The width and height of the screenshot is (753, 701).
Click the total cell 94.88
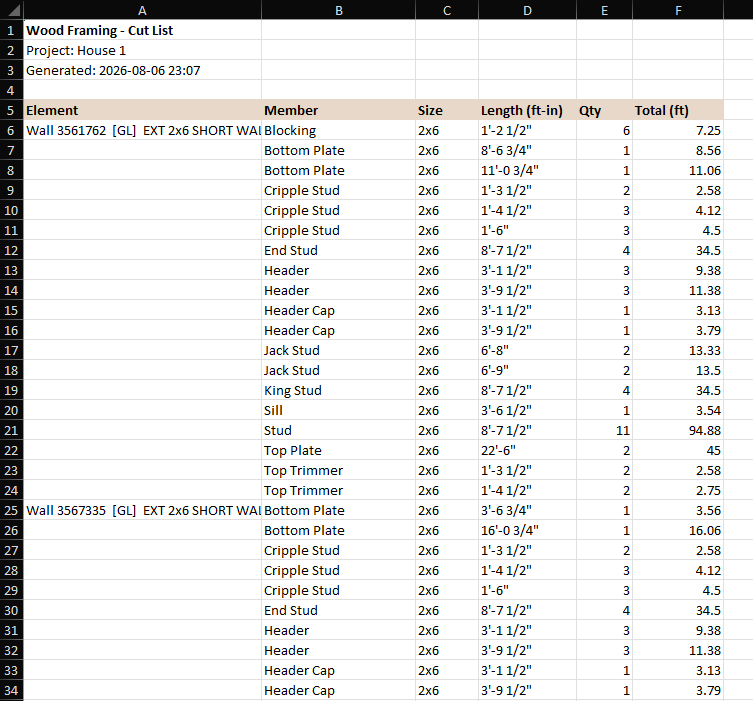[x=678, y=431]
